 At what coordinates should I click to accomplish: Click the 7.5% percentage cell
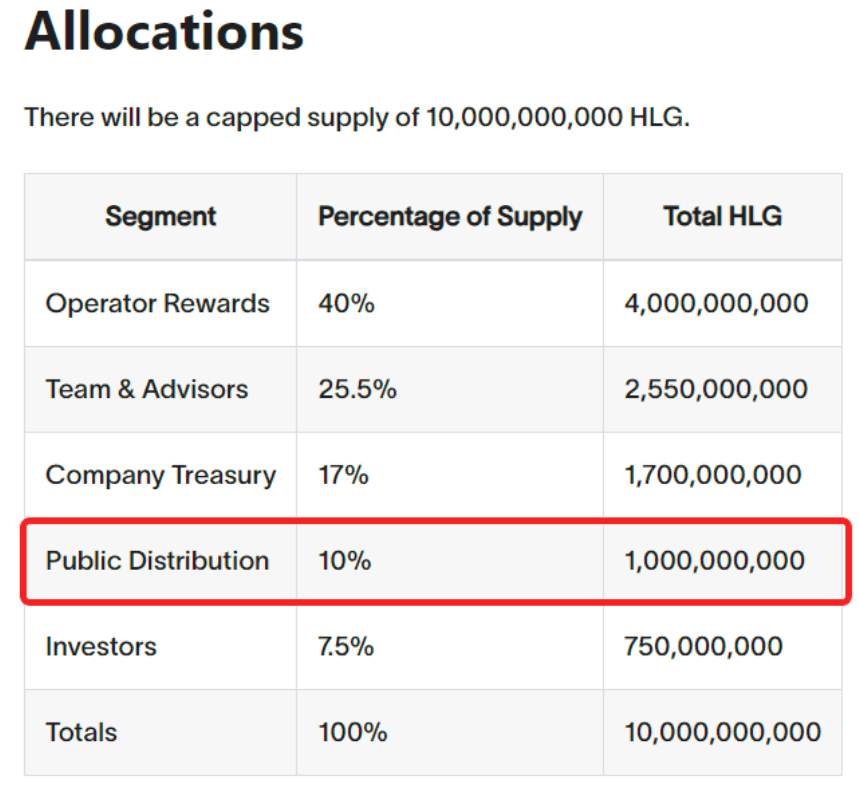[346, 646]
